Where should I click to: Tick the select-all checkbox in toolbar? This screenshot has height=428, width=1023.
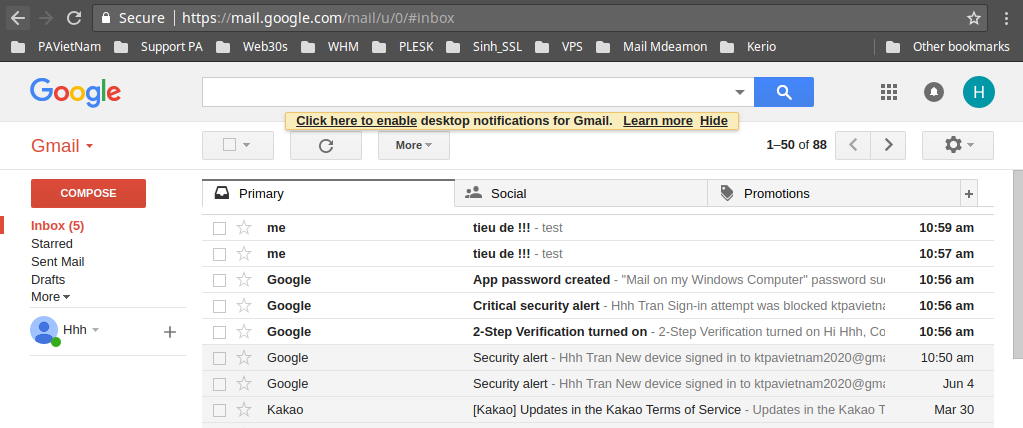[230, 145]
